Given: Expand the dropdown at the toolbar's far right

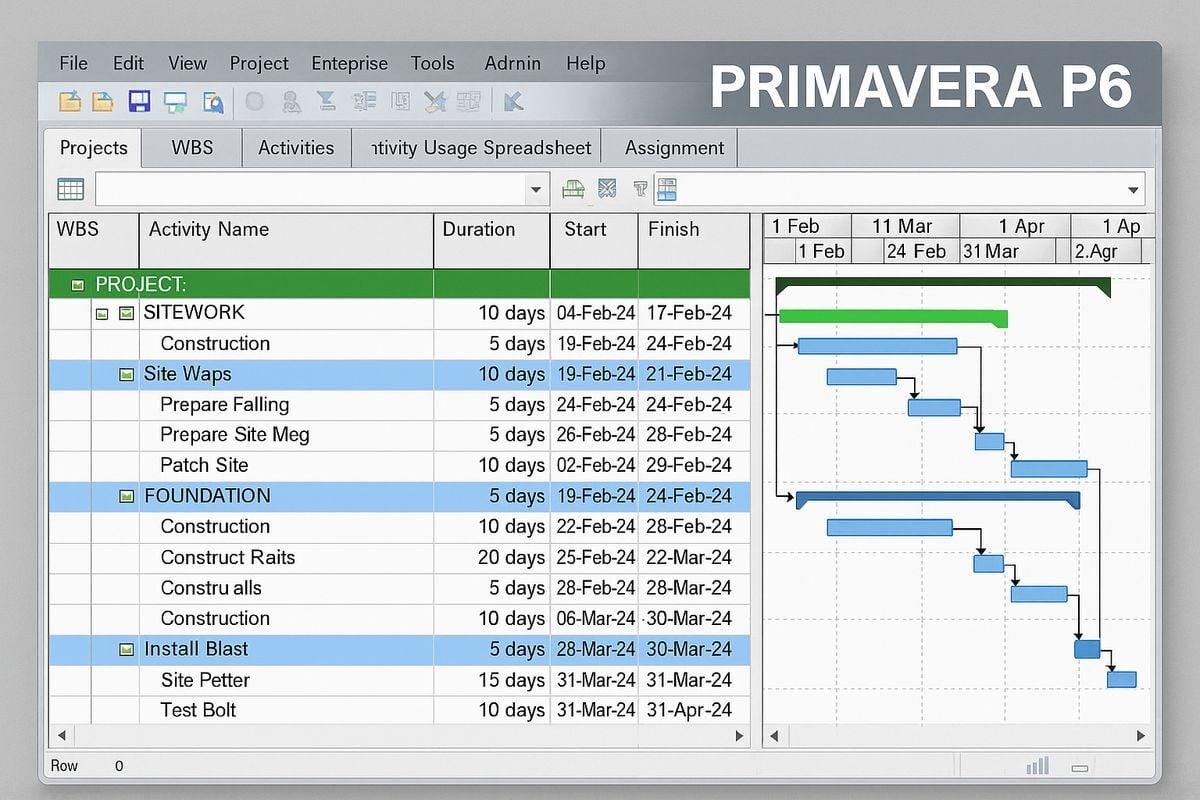Looking at the screenshot, I should (x=1133, y=189).
